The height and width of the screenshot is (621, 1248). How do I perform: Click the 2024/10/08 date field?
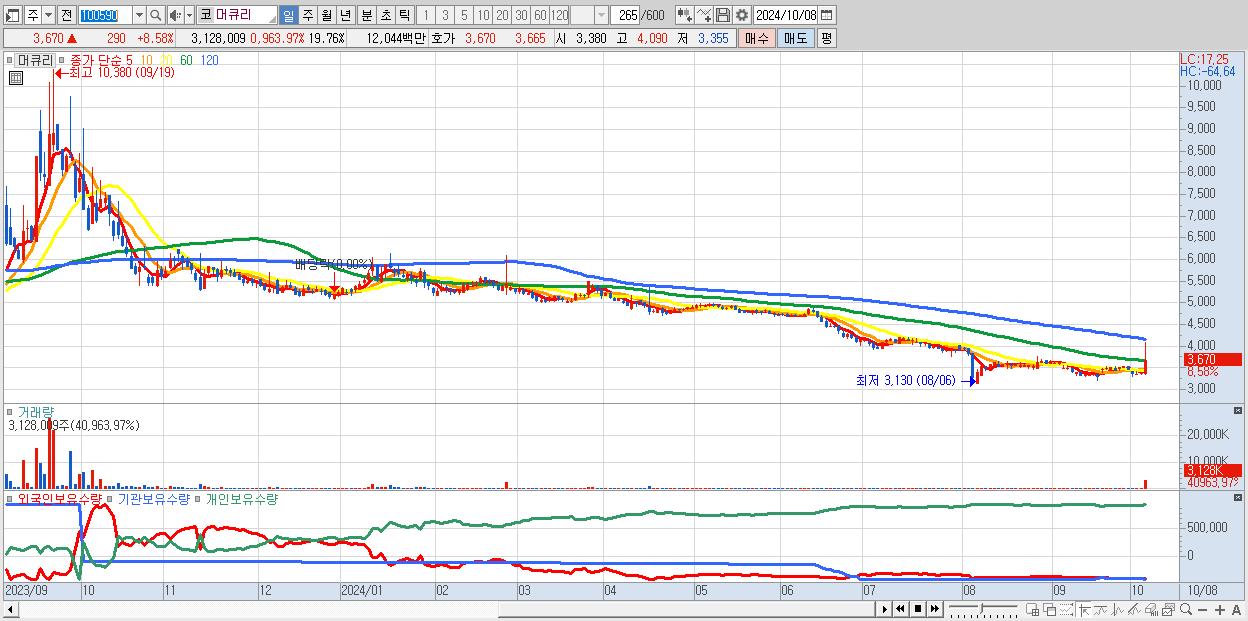point(786,15)
